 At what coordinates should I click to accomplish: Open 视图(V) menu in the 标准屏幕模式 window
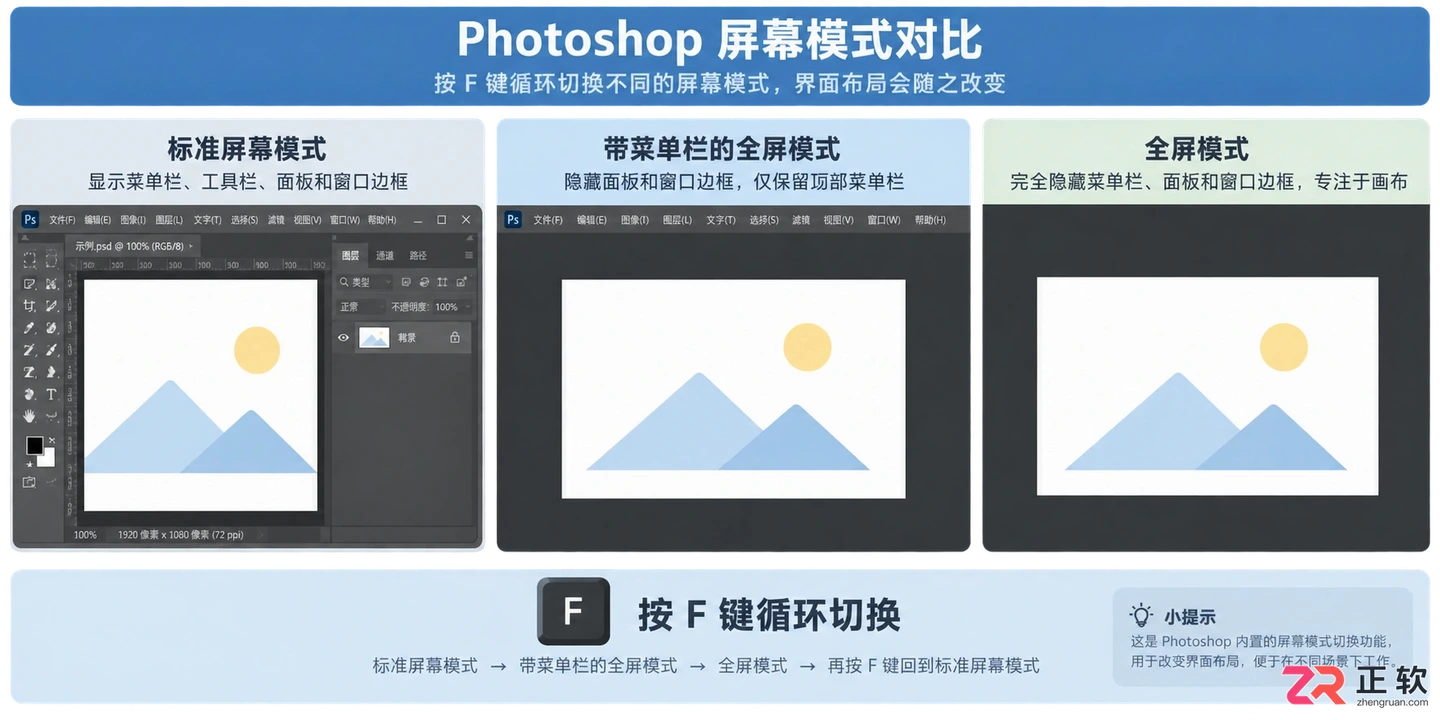point(308,220)
